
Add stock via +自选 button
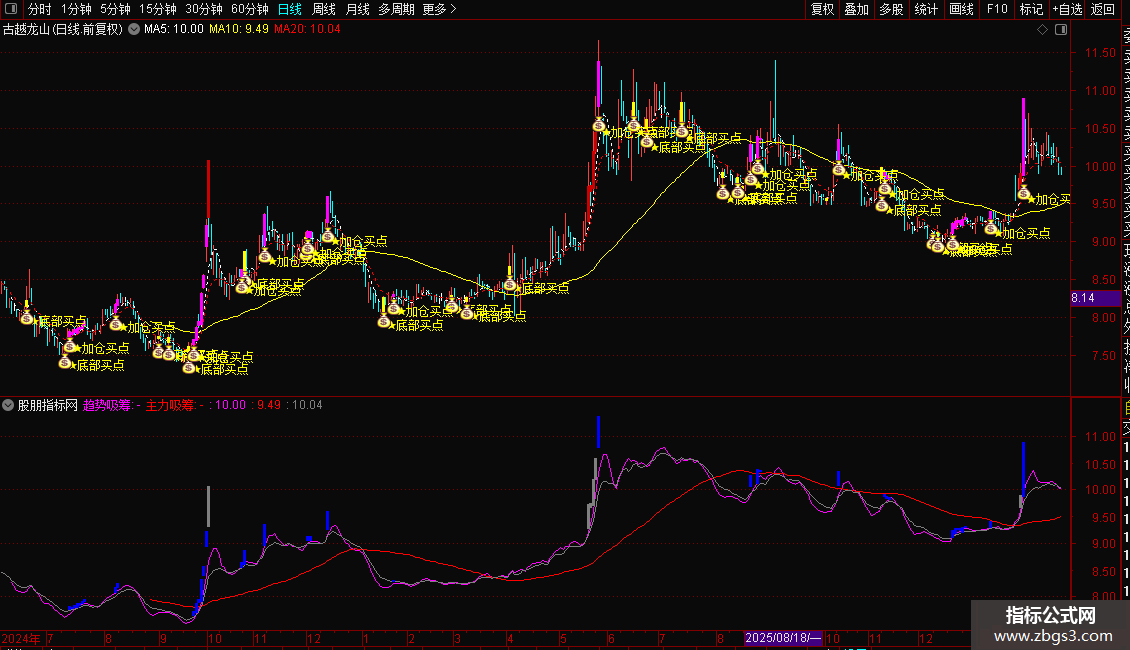[x=1067, y=9]
